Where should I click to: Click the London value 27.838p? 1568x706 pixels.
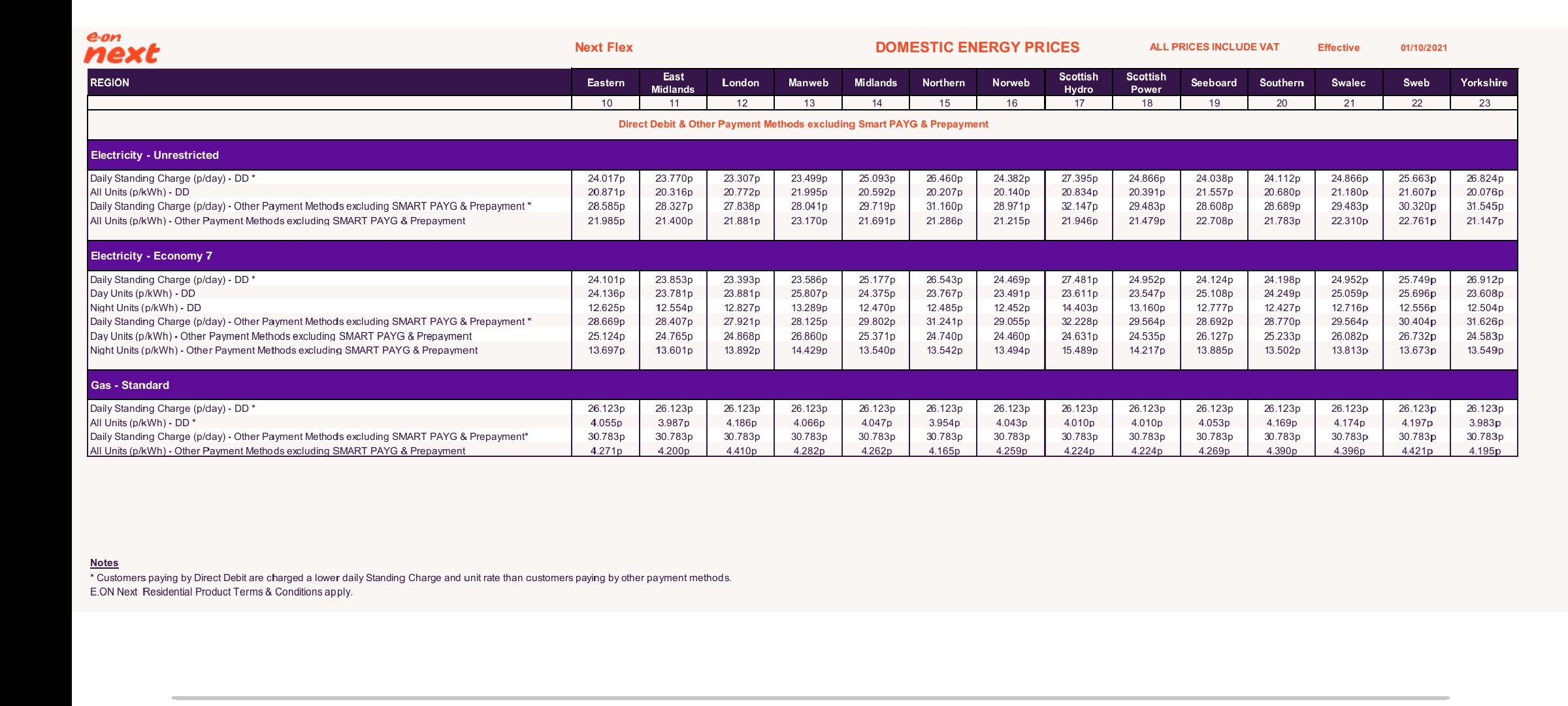(742, 206)
